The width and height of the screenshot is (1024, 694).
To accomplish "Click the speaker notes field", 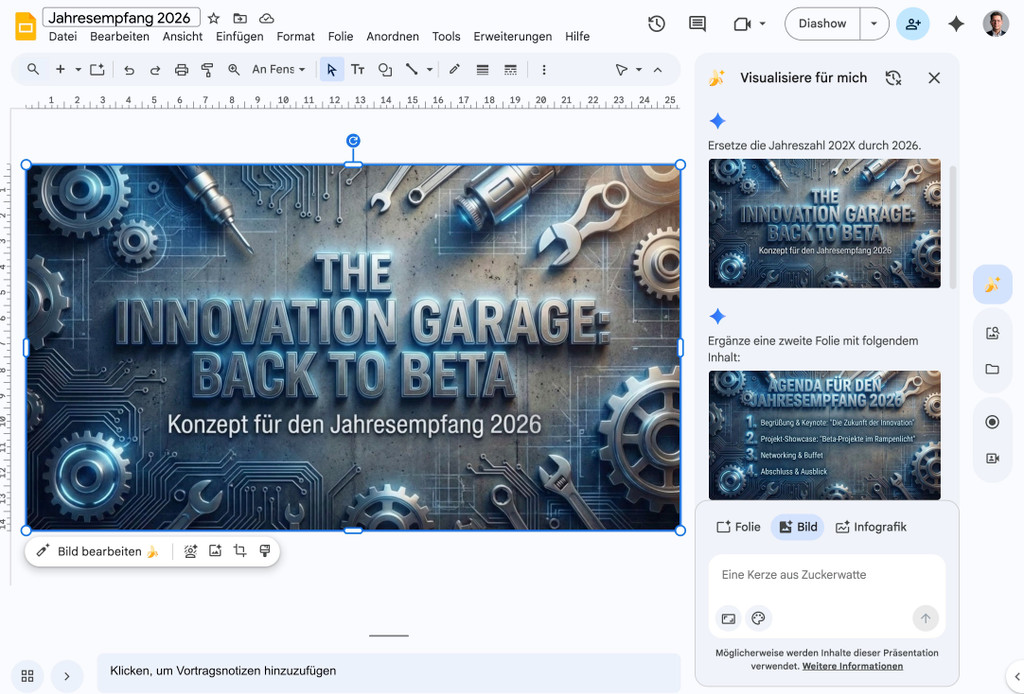I will [388, 671].
